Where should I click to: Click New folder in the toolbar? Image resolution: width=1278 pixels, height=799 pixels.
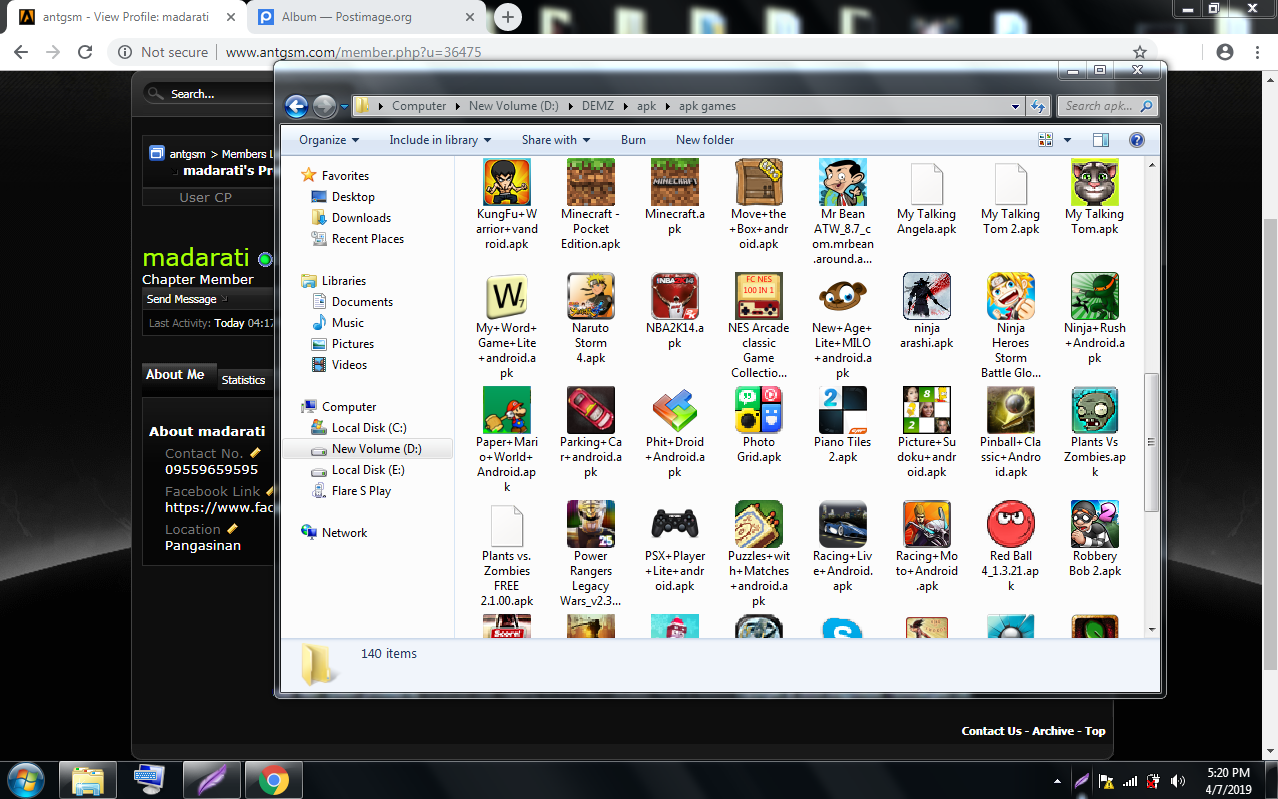coord(705,140)
